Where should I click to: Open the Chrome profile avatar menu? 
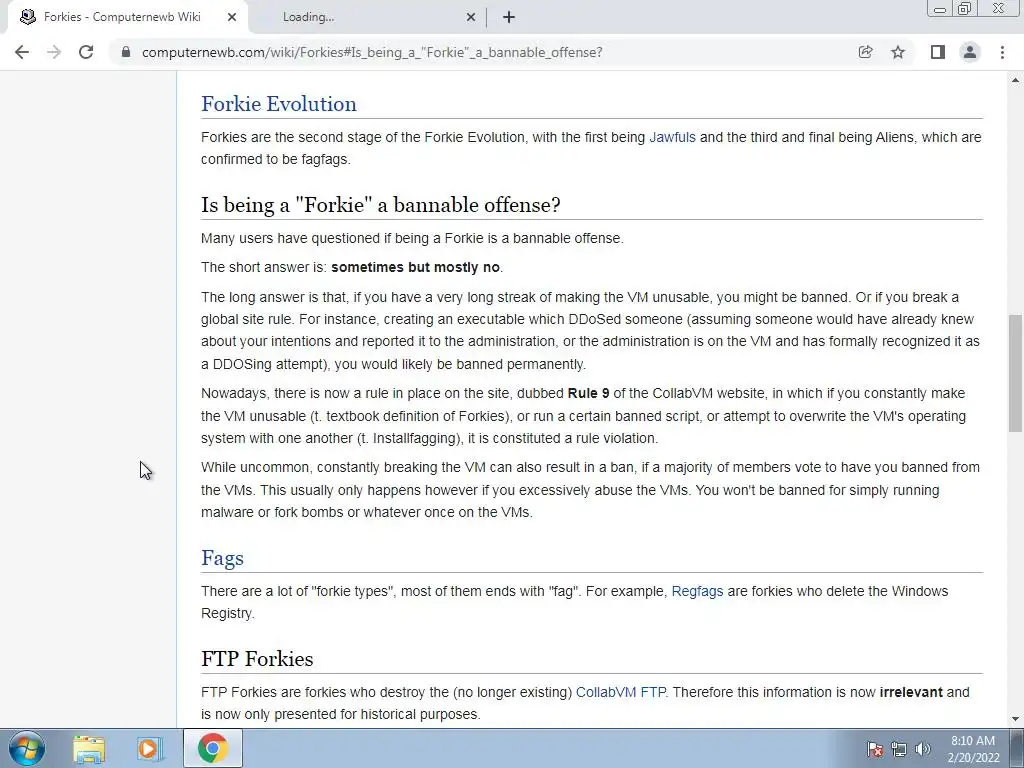(970, 52)
